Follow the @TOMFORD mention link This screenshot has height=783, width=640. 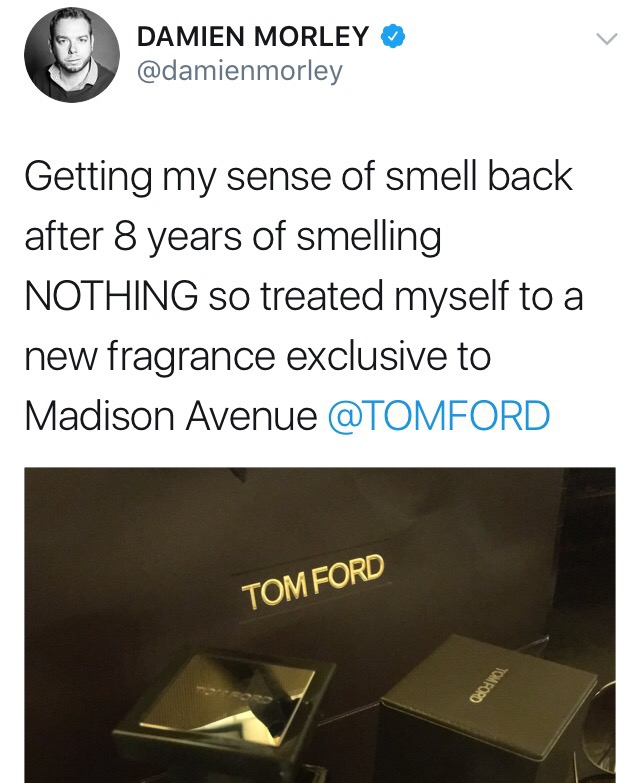pyautogui.click(x=439, y=415)
